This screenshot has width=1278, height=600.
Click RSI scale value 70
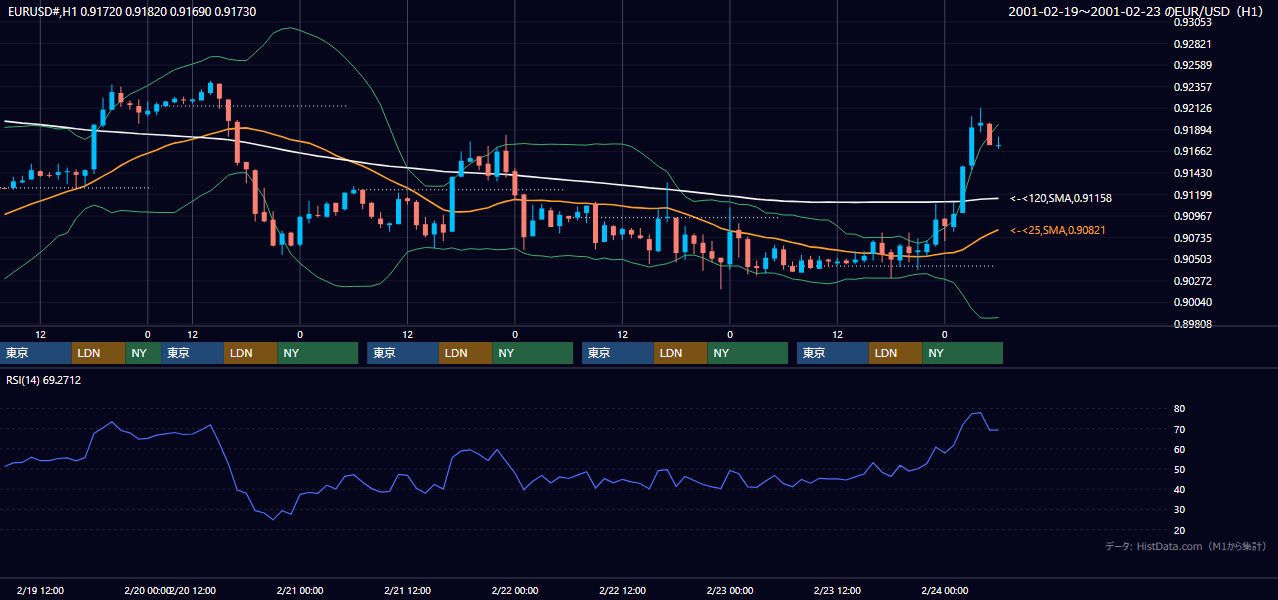click(x=1180, y=429)
